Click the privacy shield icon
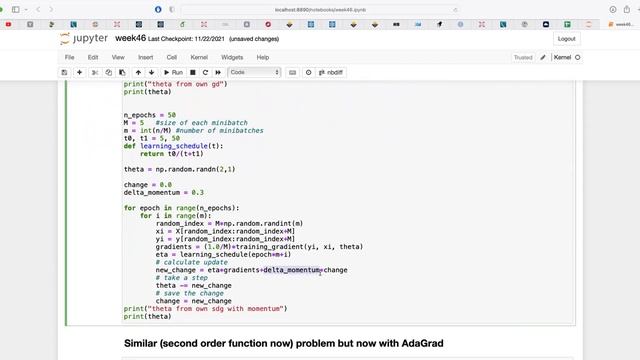 tap(172, 9)
